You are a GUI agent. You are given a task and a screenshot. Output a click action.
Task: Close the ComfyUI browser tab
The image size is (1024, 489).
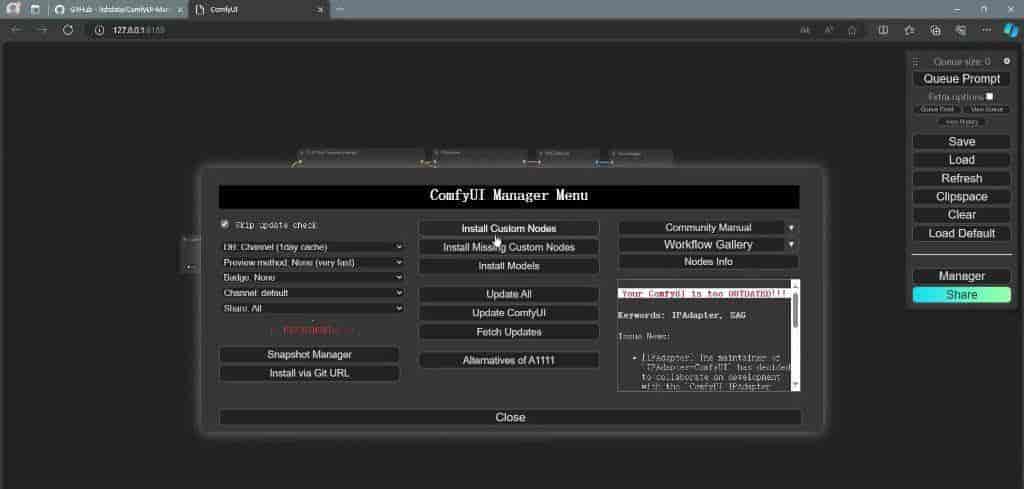(320, 10)
